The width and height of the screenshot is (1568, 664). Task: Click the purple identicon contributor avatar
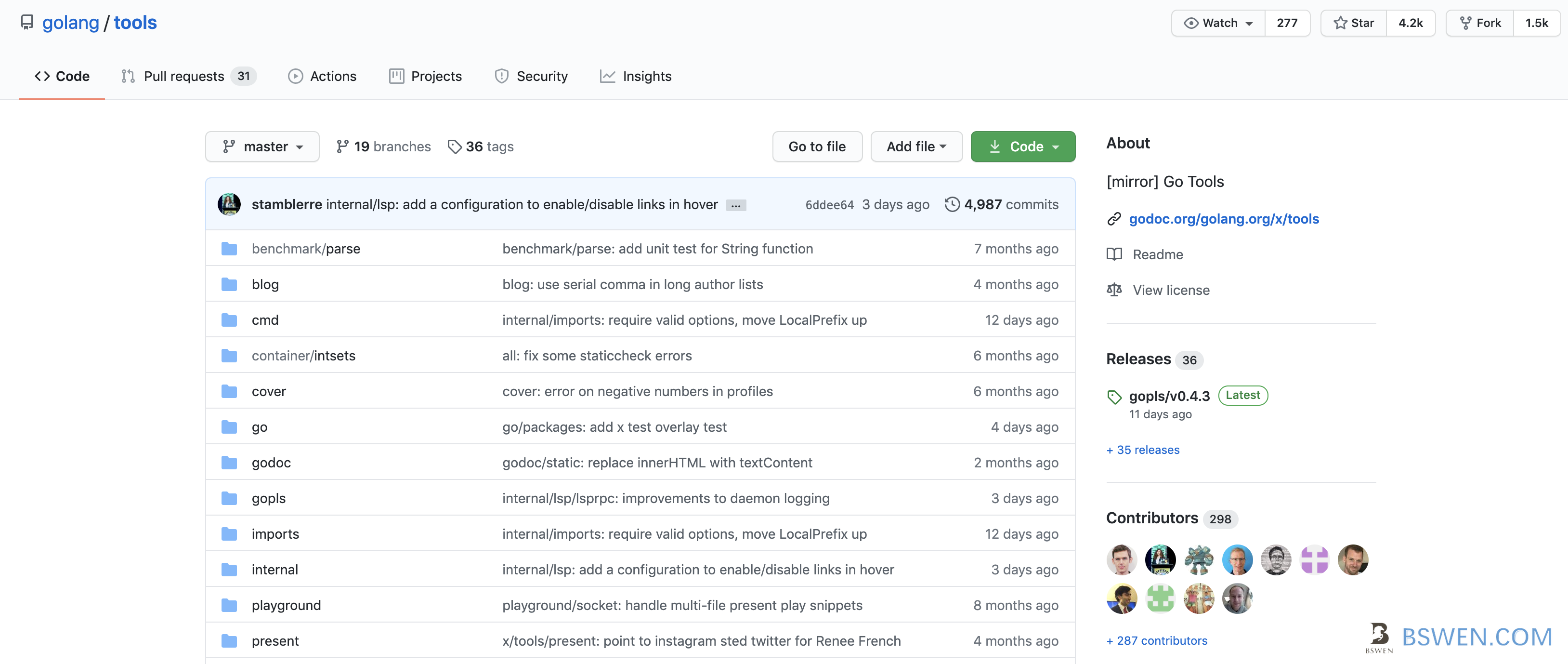[x=1314, y=560]
